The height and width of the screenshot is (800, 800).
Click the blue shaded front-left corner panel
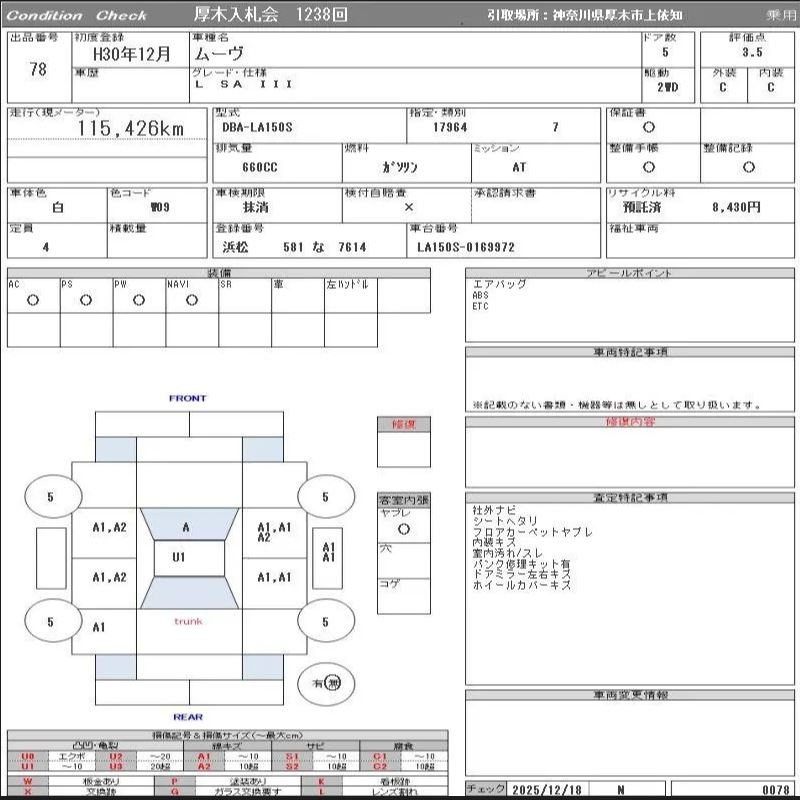coord(116,450)
